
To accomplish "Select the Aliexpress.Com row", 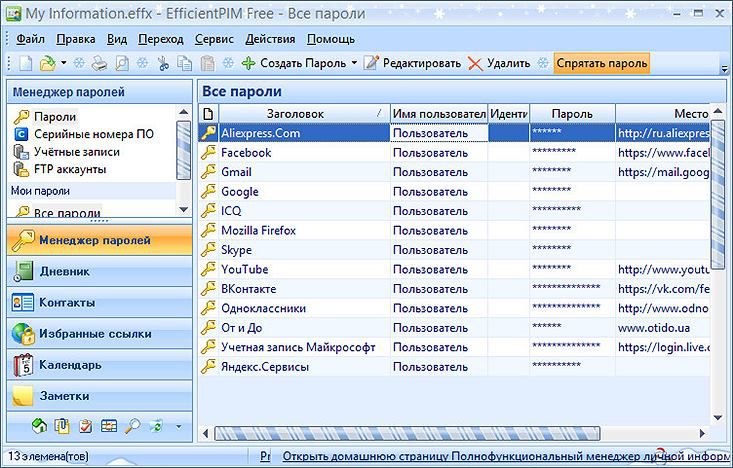I will pyautogui.click(x=454, y=133).
